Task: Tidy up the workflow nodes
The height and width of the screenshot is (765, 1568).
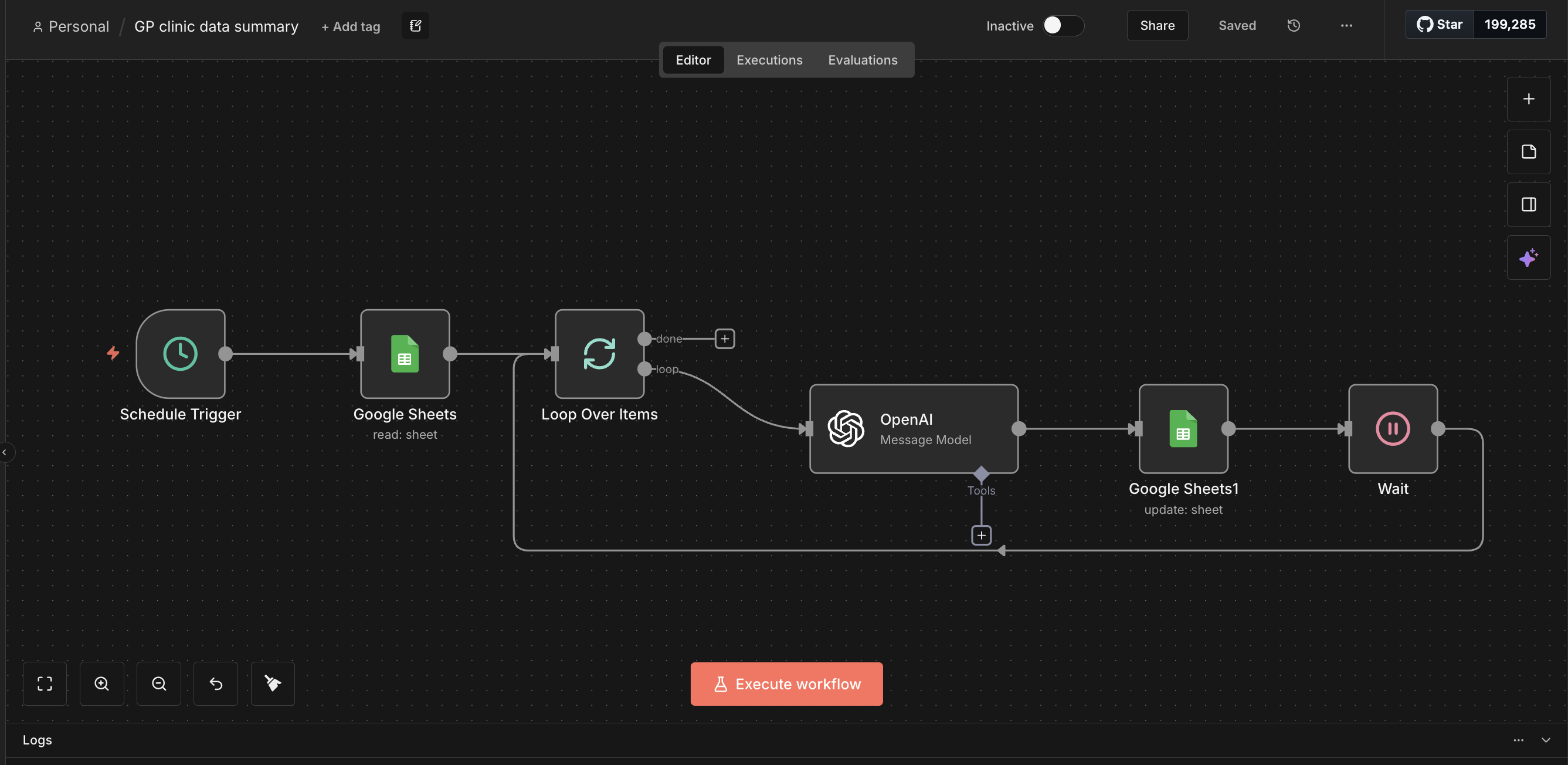Action: tap(273, 683)
